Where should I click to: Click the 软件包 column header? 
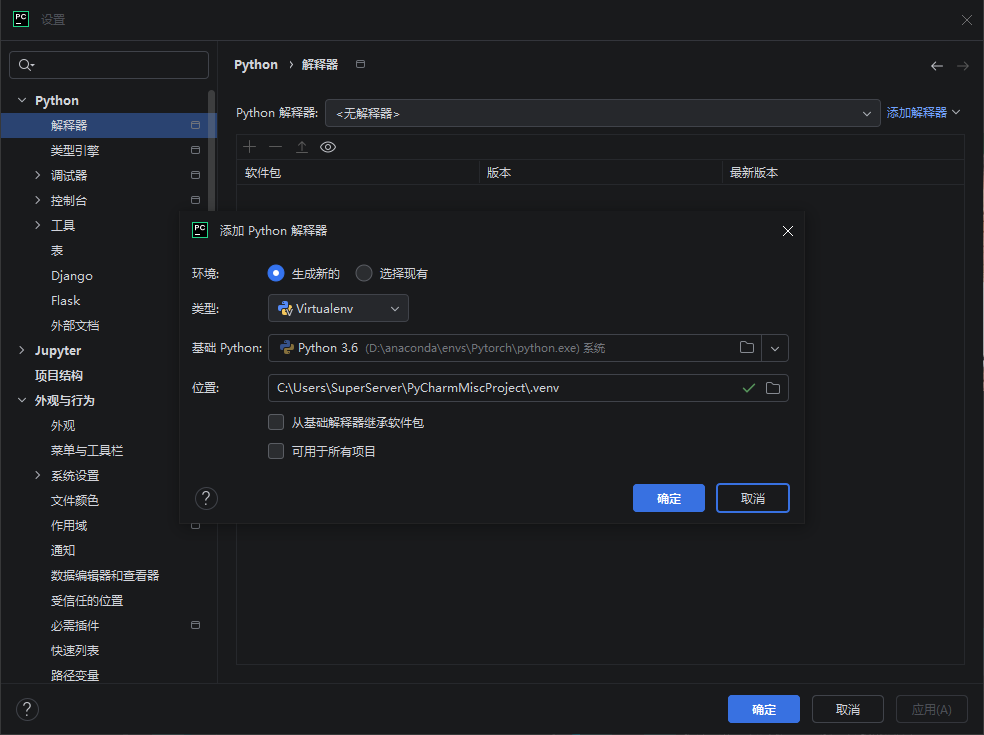pyautogui.click(x=358, y=173)
